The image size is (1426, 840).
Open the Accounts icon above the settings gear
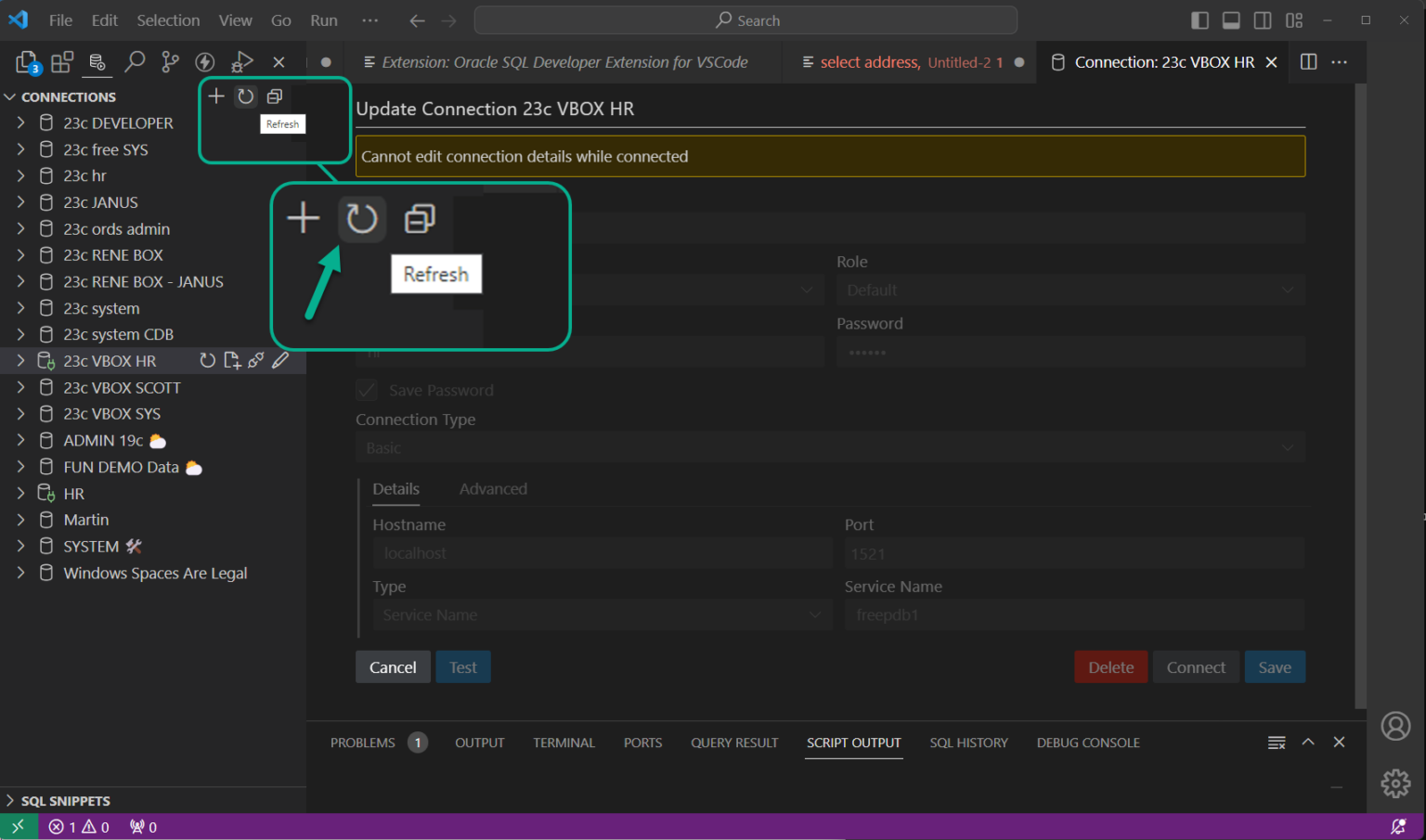coord(1395,727)
